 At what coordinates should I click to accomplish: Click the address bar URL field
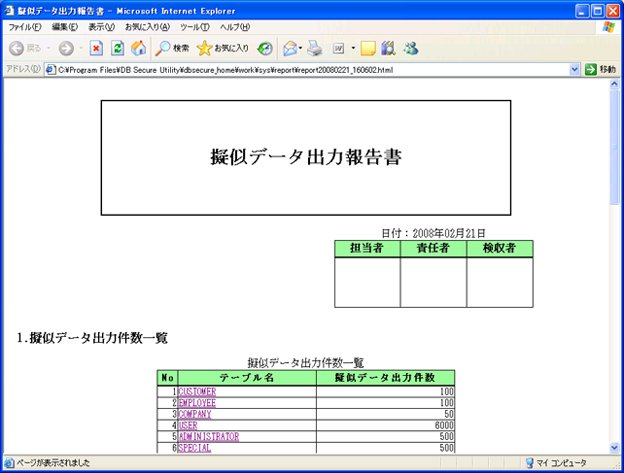pyautogui.click(x=312, y=70)
